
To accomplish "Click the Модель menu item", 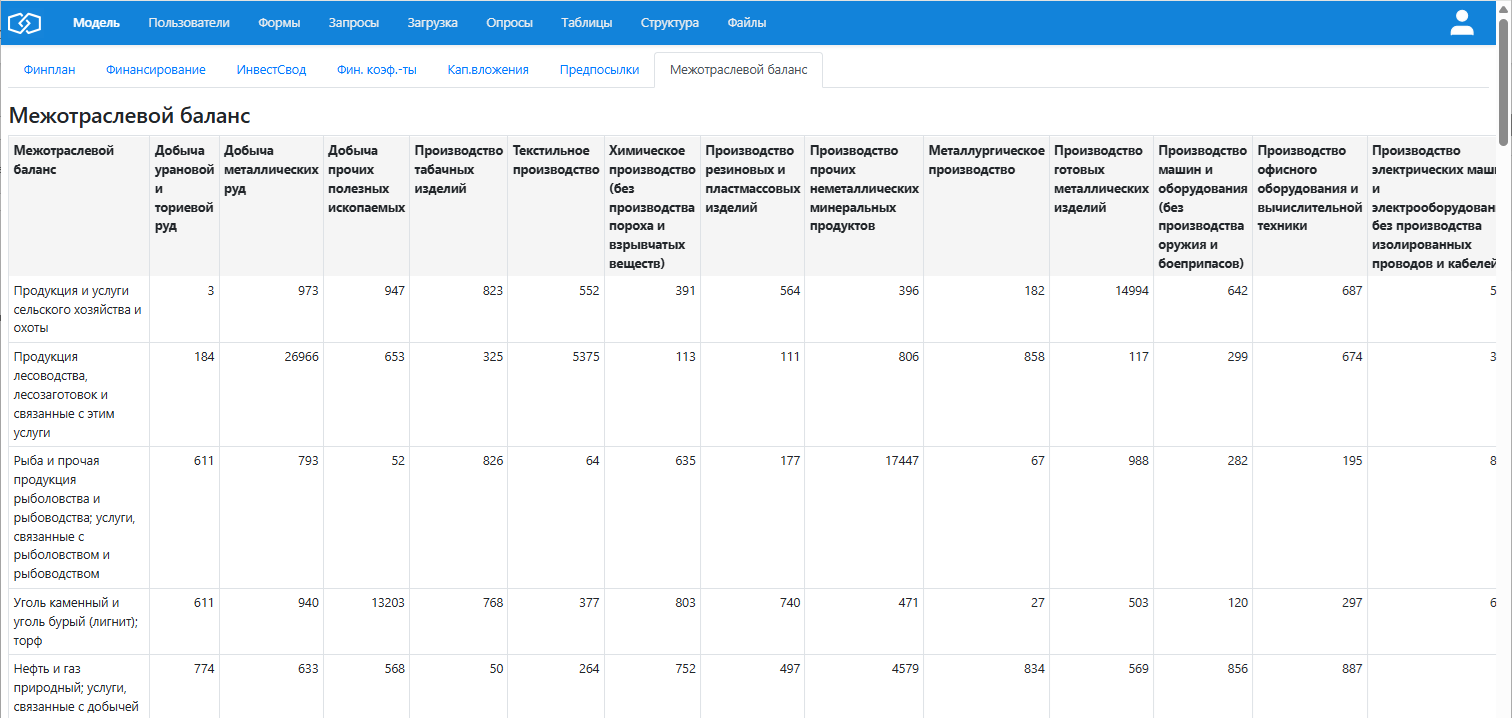I will (96, 23).
